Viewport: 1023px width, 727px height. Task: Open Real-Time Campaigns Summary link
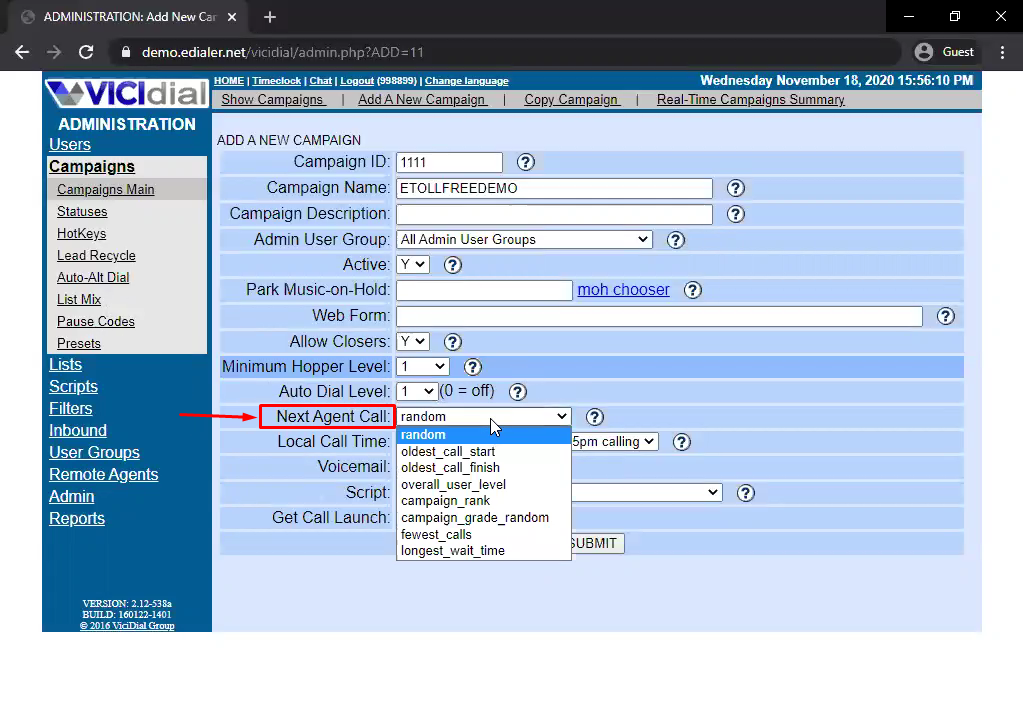[x=750, y=100]
